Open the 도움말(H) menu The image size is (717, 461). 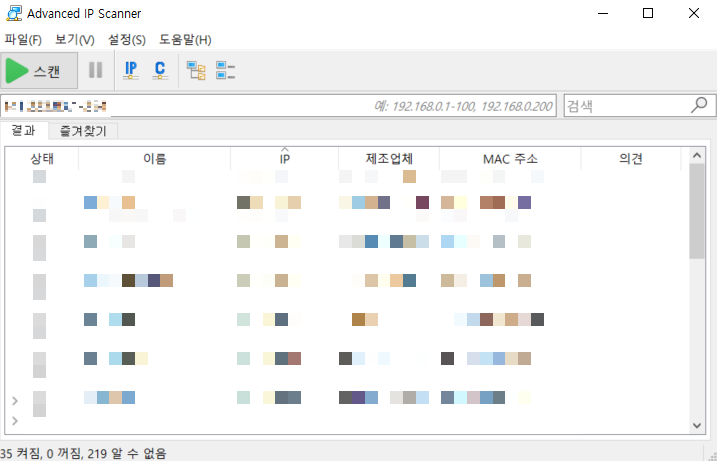click(185, 40)
